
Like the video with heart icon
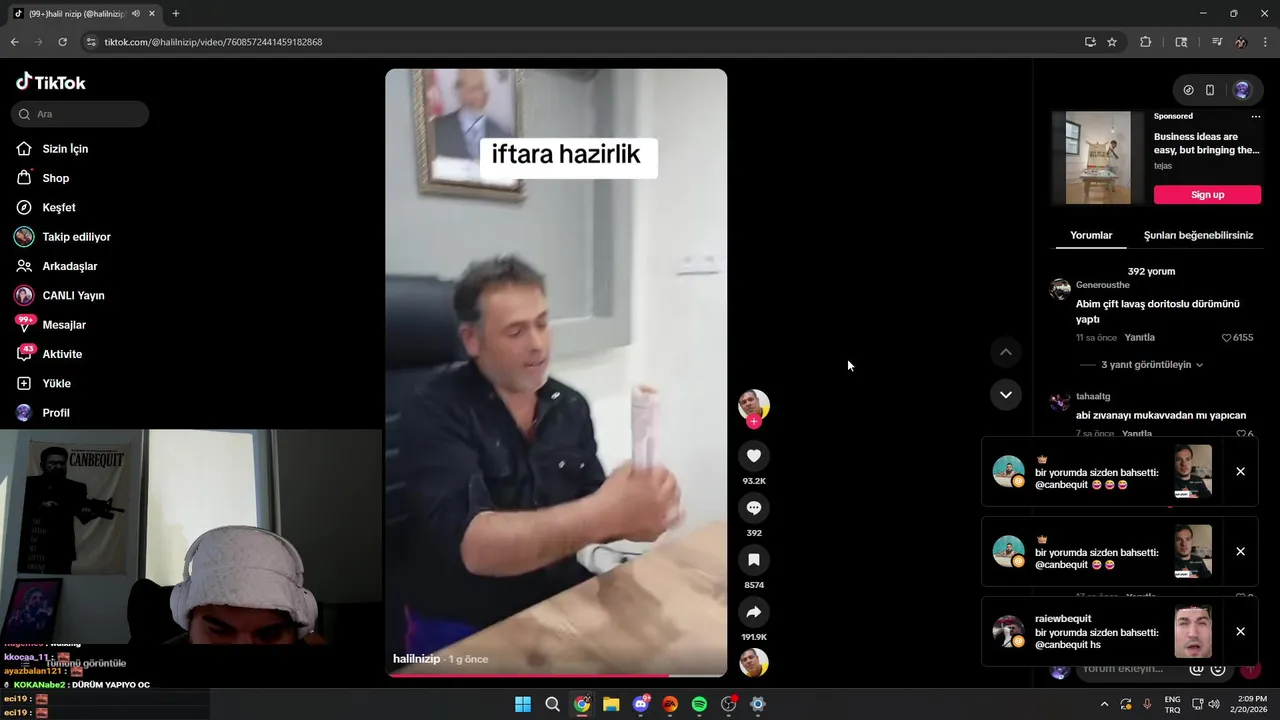click(754, 456)
